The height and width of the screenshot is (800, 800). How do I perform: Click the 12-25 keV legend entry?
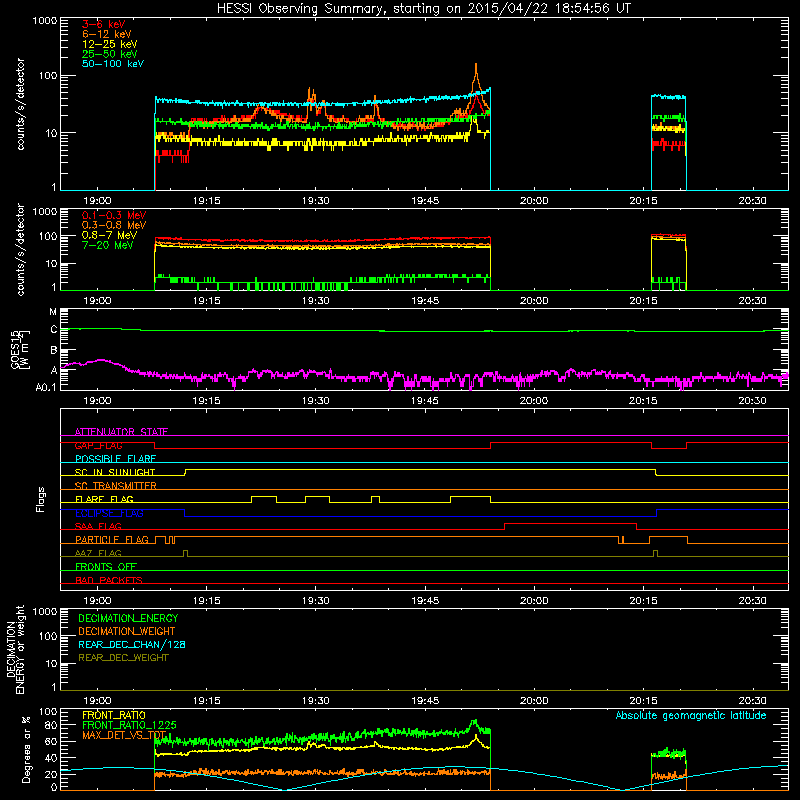(x=110, y=44)
